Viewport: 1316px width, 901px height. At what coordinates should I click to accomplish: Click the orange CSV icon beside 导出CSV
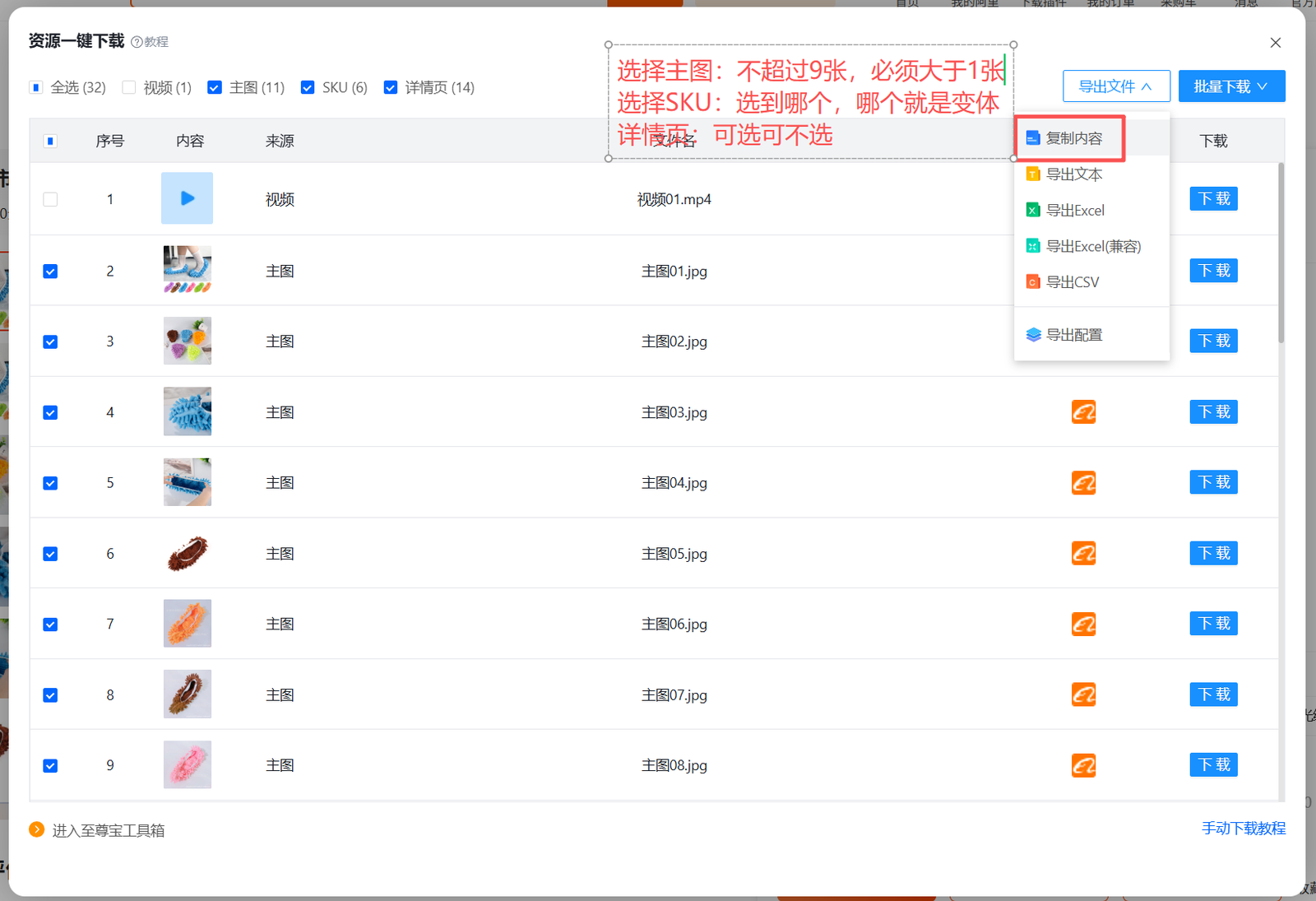click(x=1033, y=281)
